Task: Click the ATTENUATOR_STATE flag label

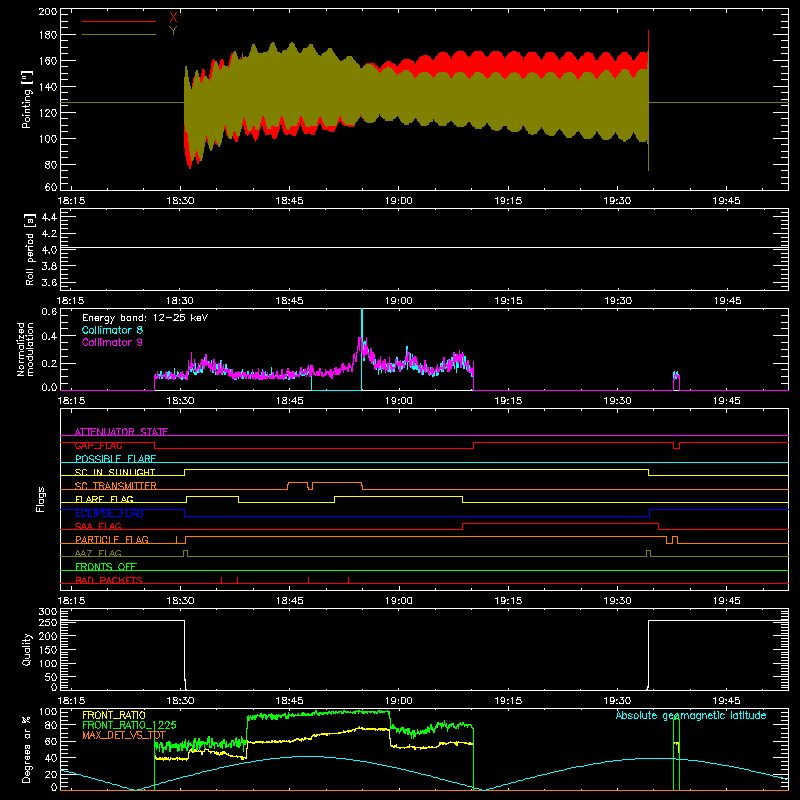Action: (121, 432)
